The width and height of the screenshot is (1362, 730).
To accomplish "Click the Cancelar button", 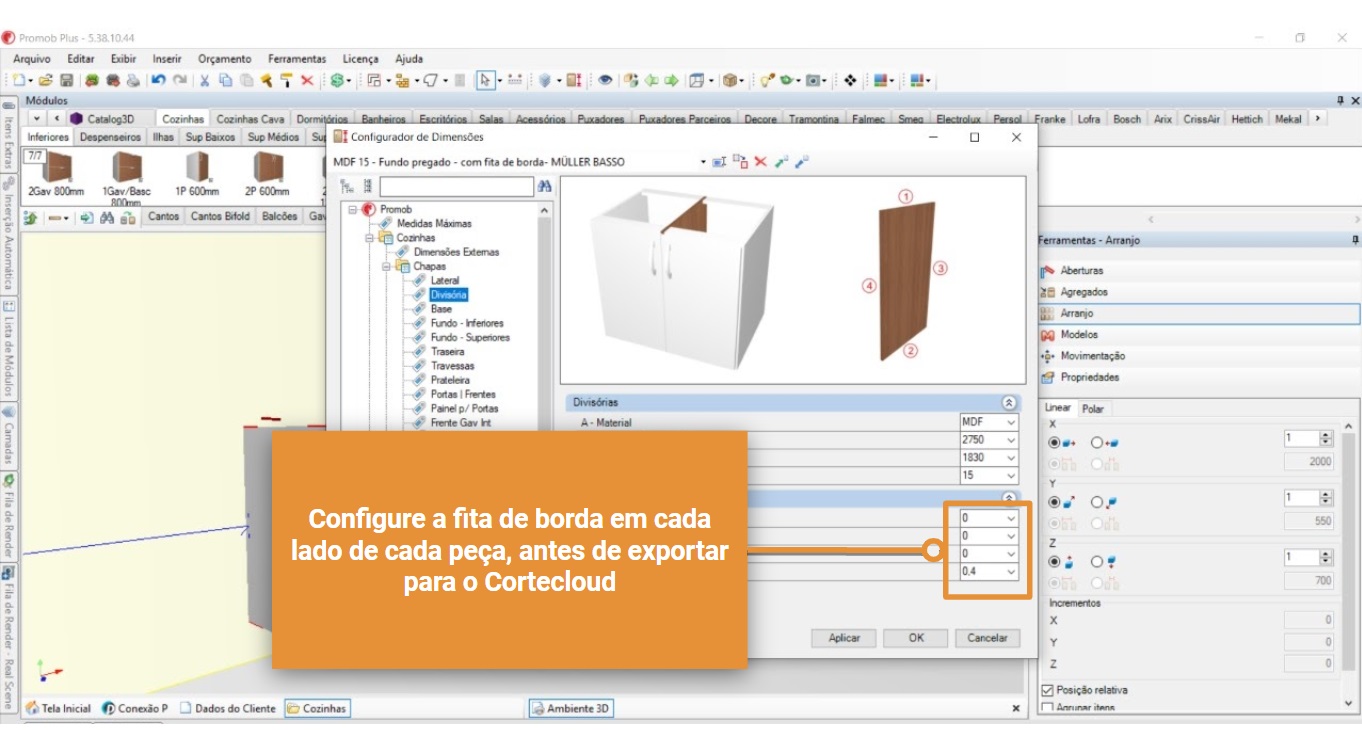I will tap(988, 638).
